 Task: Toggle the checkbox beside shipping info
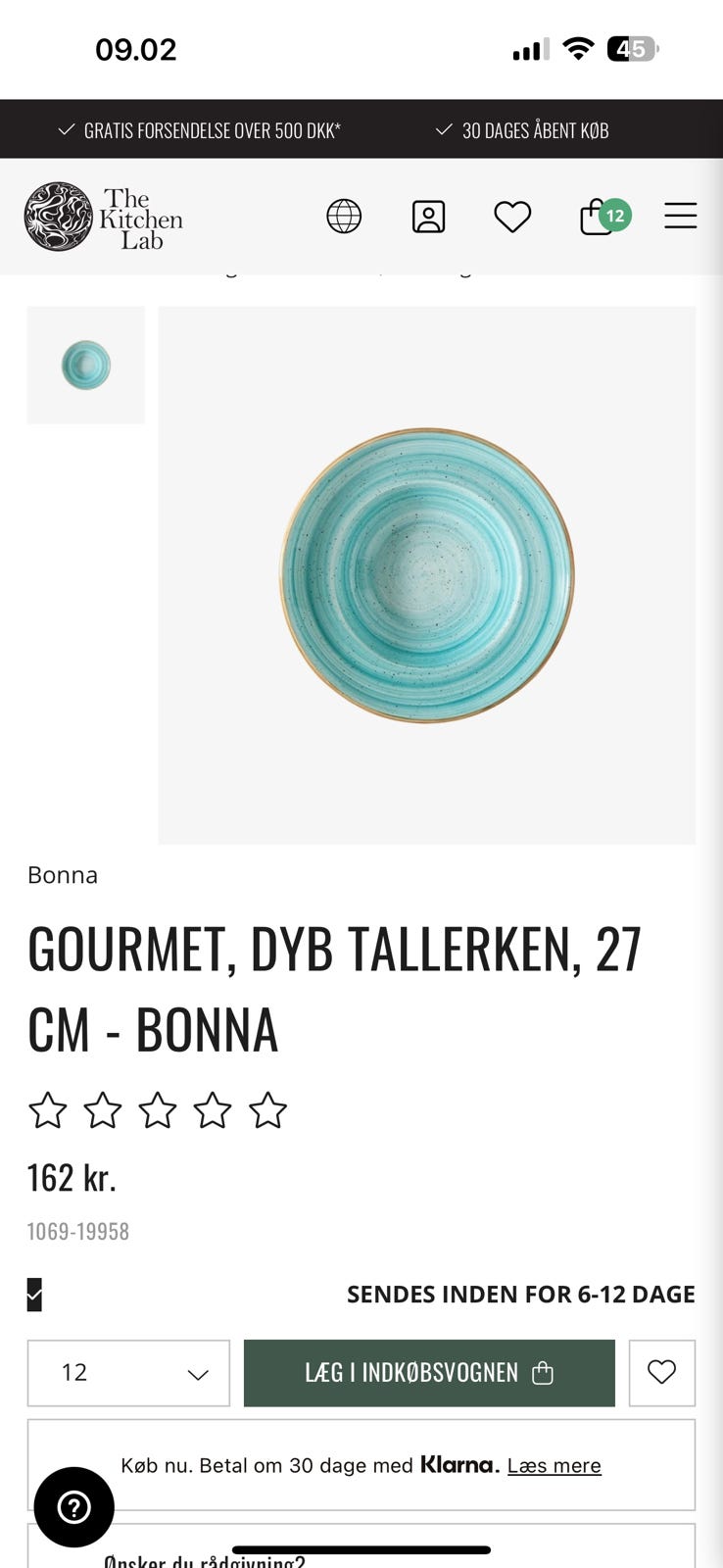pyautogui.click(x=34, y=1295)
